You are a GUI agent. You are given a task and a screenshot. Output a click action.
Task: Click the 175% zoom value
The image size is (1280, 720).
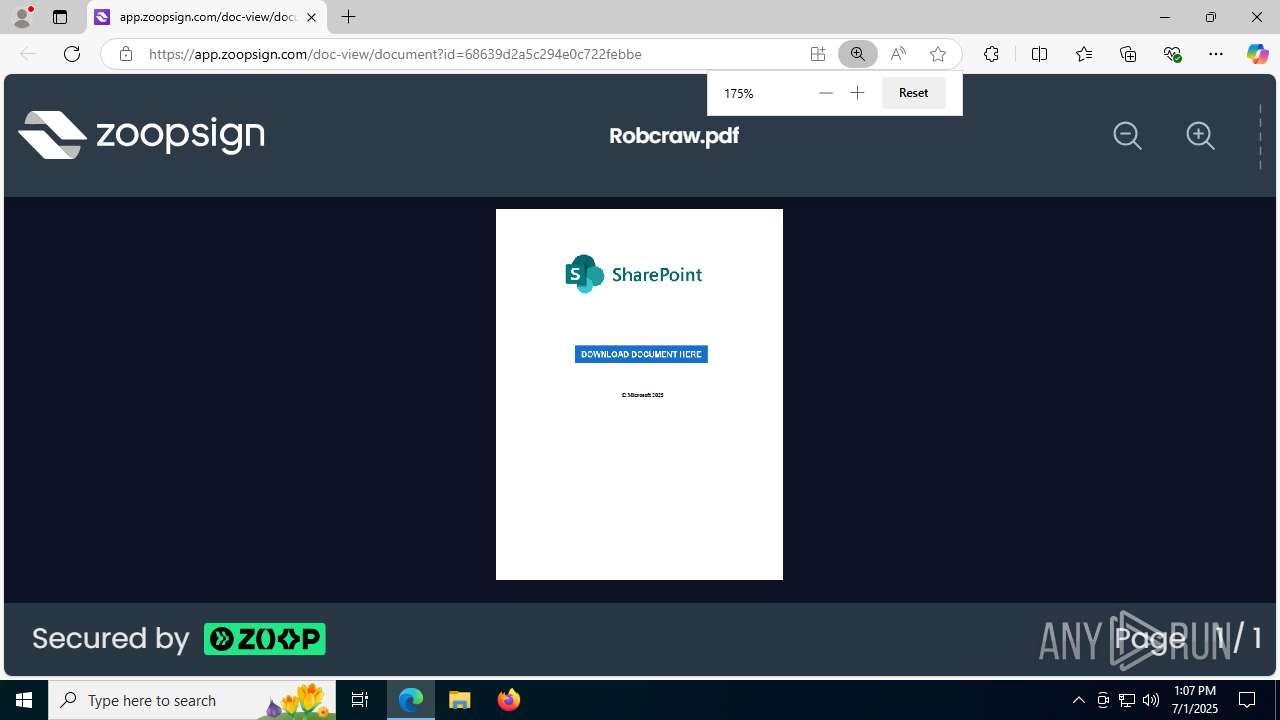[x=739, y=93]
